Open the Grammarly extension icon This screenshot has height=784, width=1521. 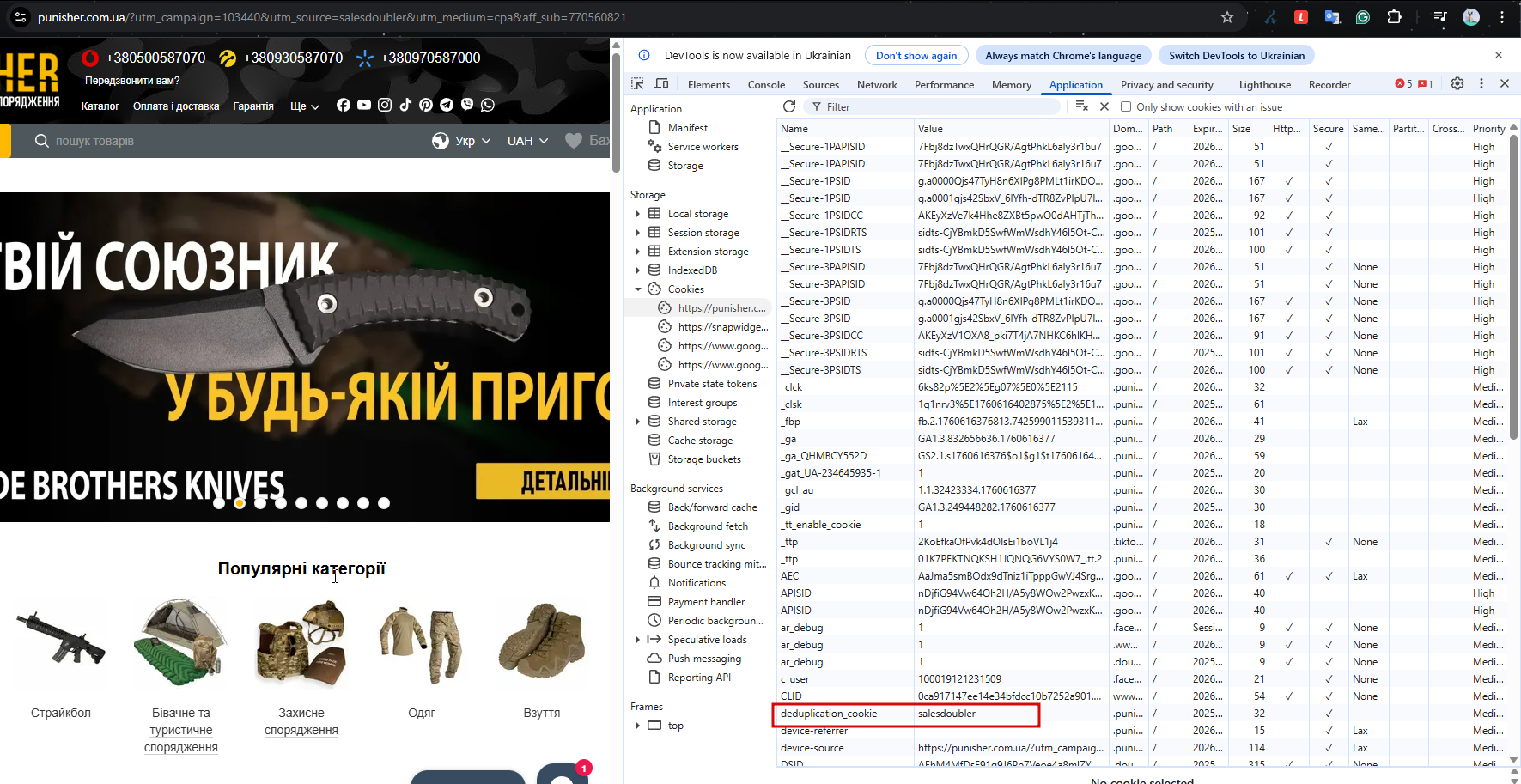(x=1363, y=17)
